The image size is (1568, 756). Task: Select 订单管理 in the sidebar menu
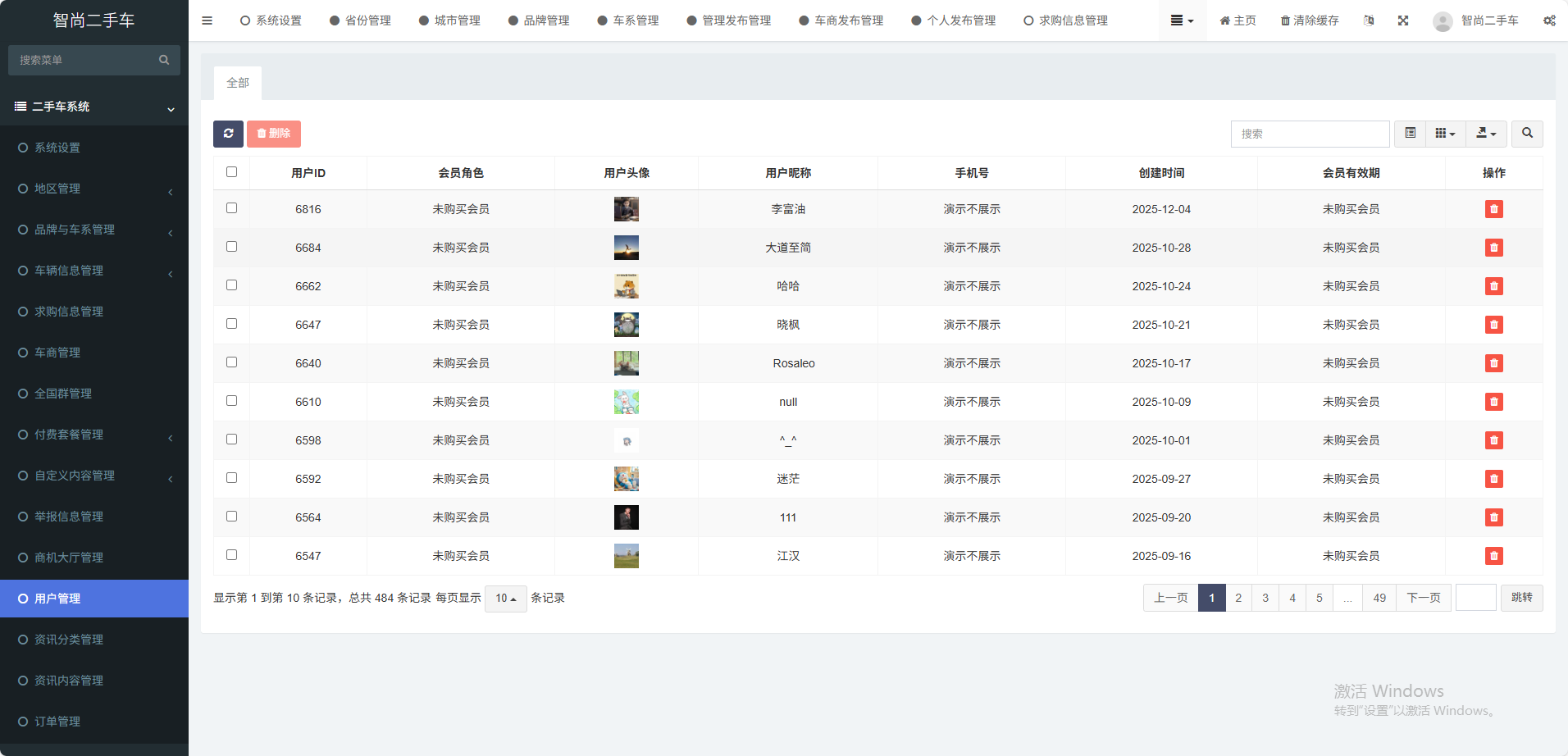[57, 722]
